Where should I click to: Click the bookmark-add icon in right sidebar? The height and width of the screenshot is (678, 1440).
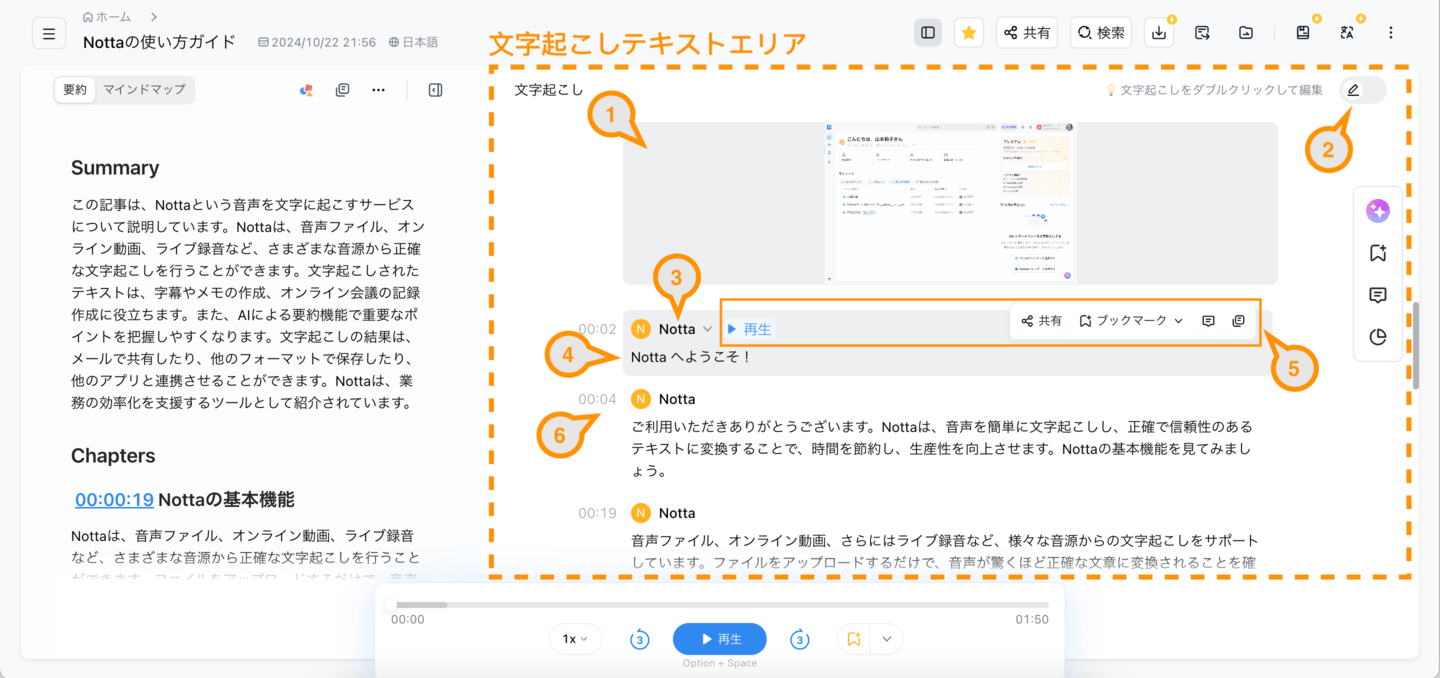[1378, 253]
